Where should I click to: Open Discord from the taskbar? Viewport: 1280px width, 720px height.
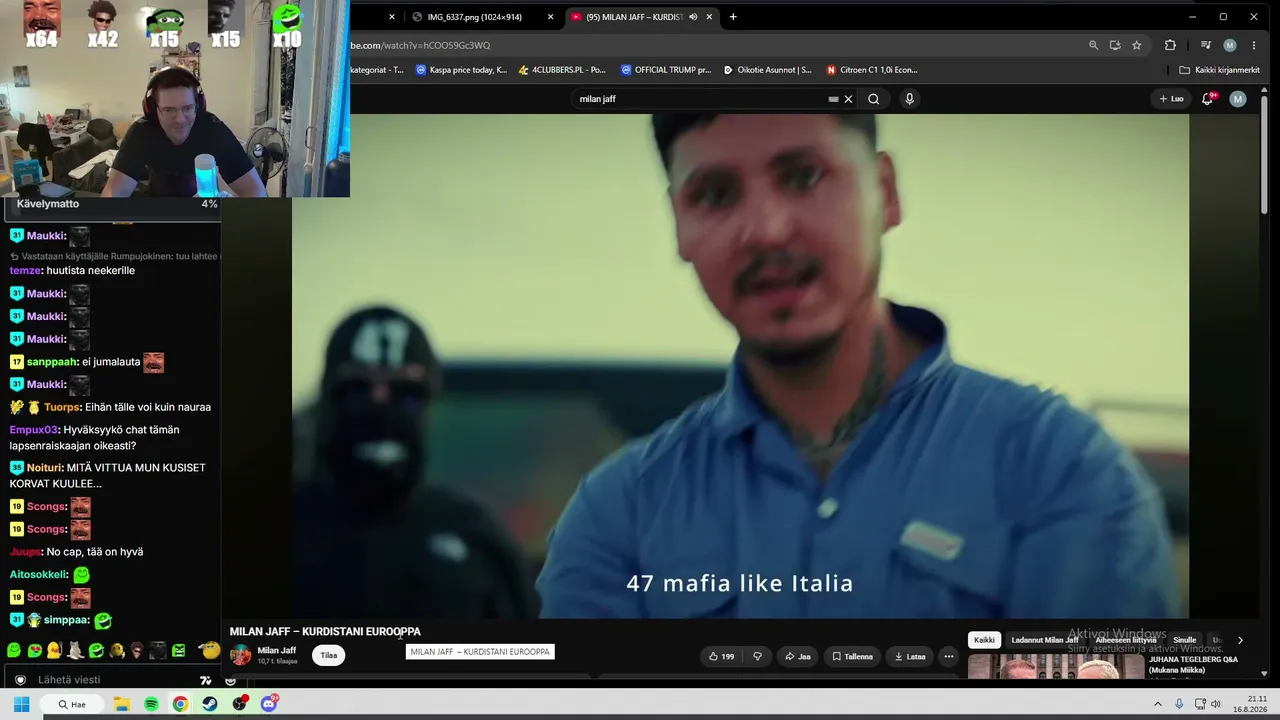pyautogui.click(x=269, y=704)
